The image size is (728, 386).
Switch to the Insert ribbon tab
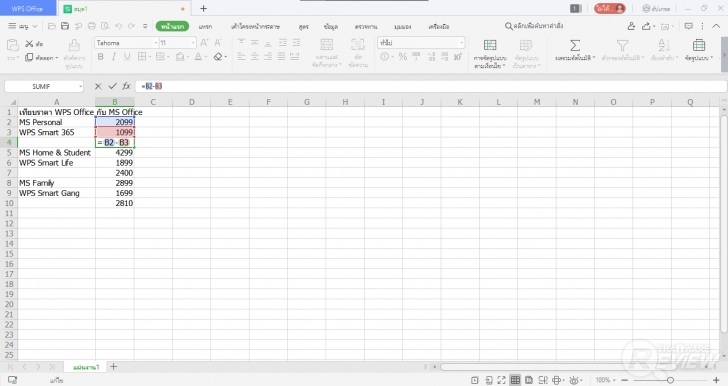[205, 26]
